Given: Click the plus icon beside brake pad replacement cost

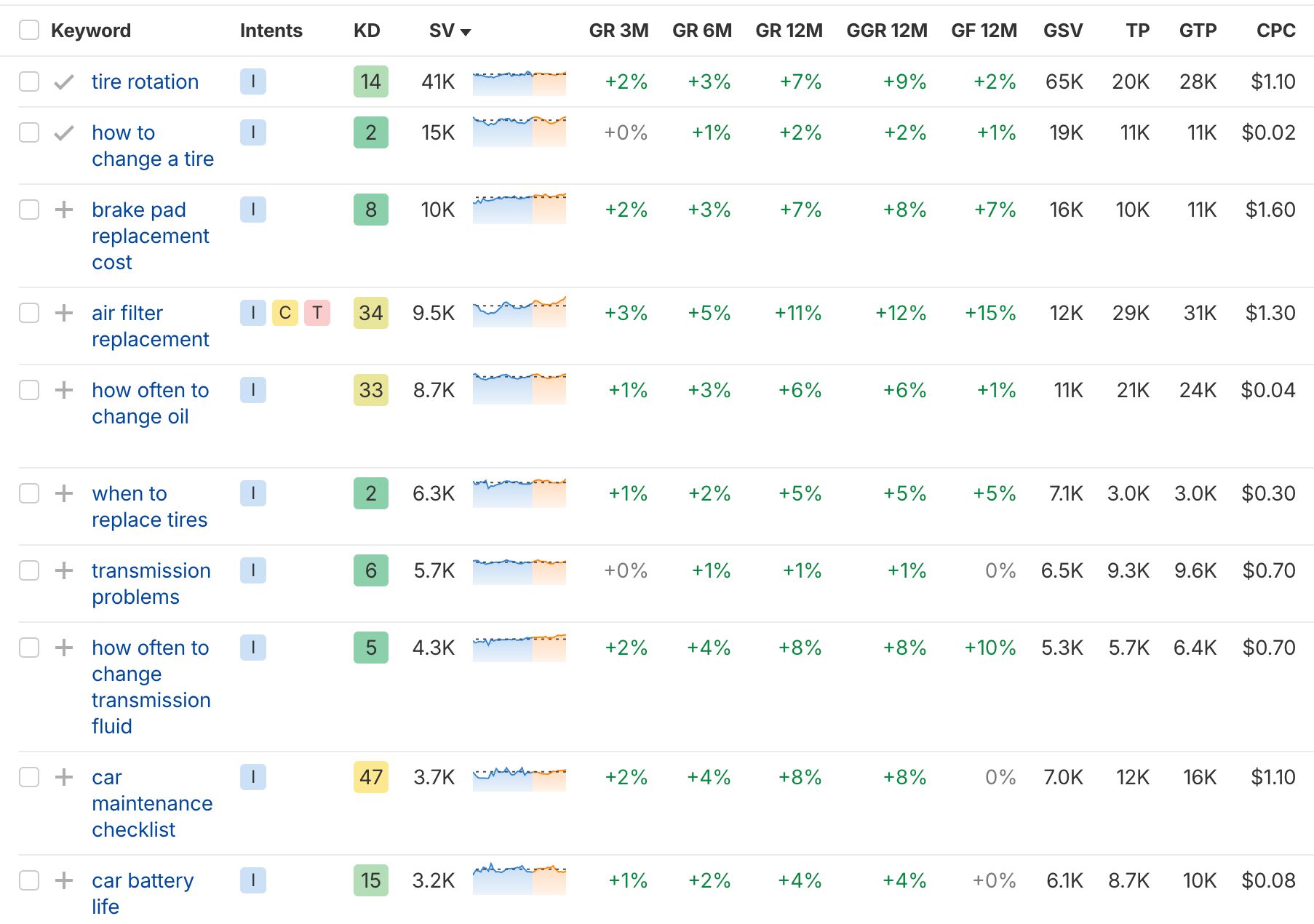Looking at the screenshot, I should (x=64, y=210).
